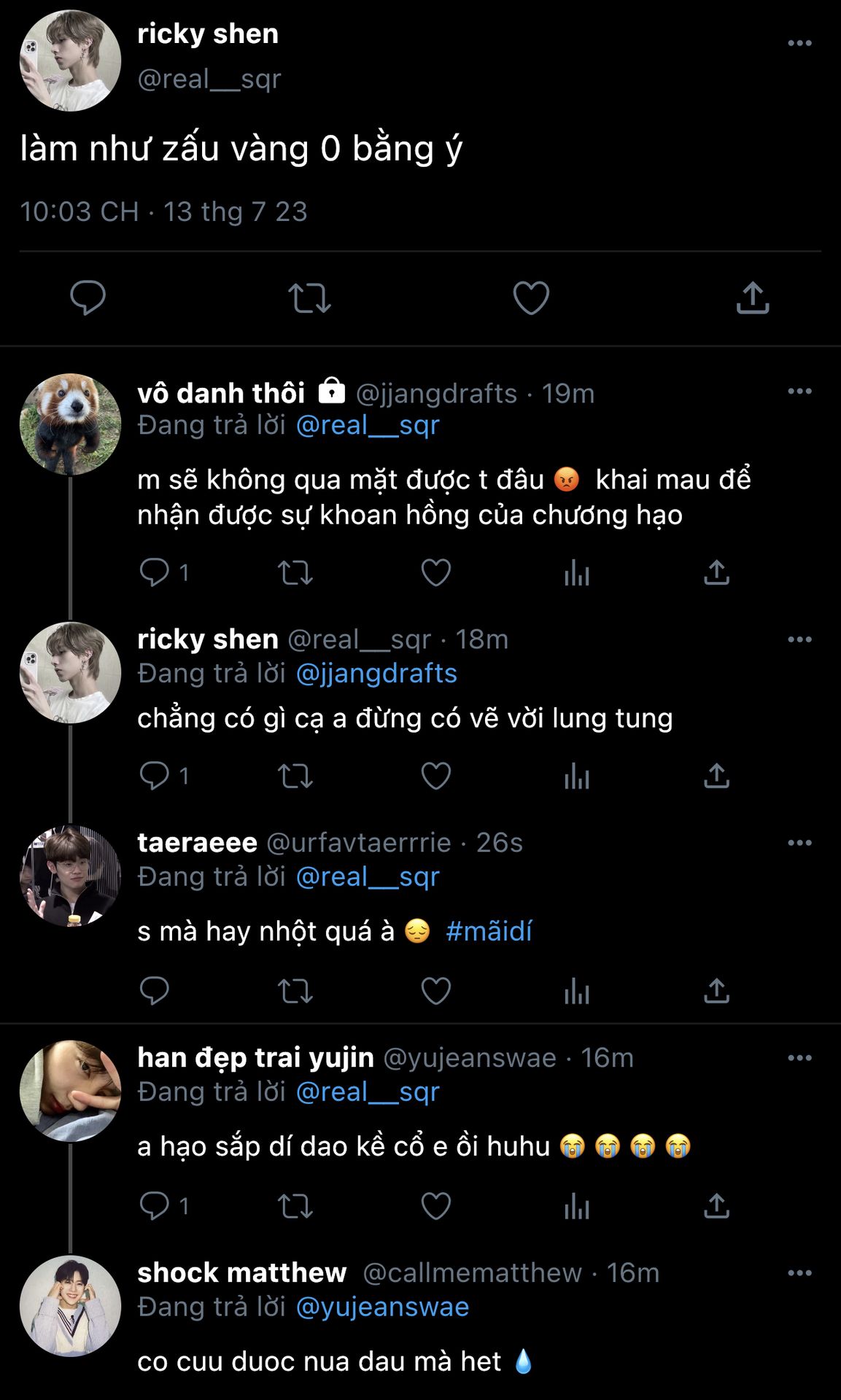Like vô danh thôi's reply
This screenshot has width=841, height=1400.
(436, 572)
